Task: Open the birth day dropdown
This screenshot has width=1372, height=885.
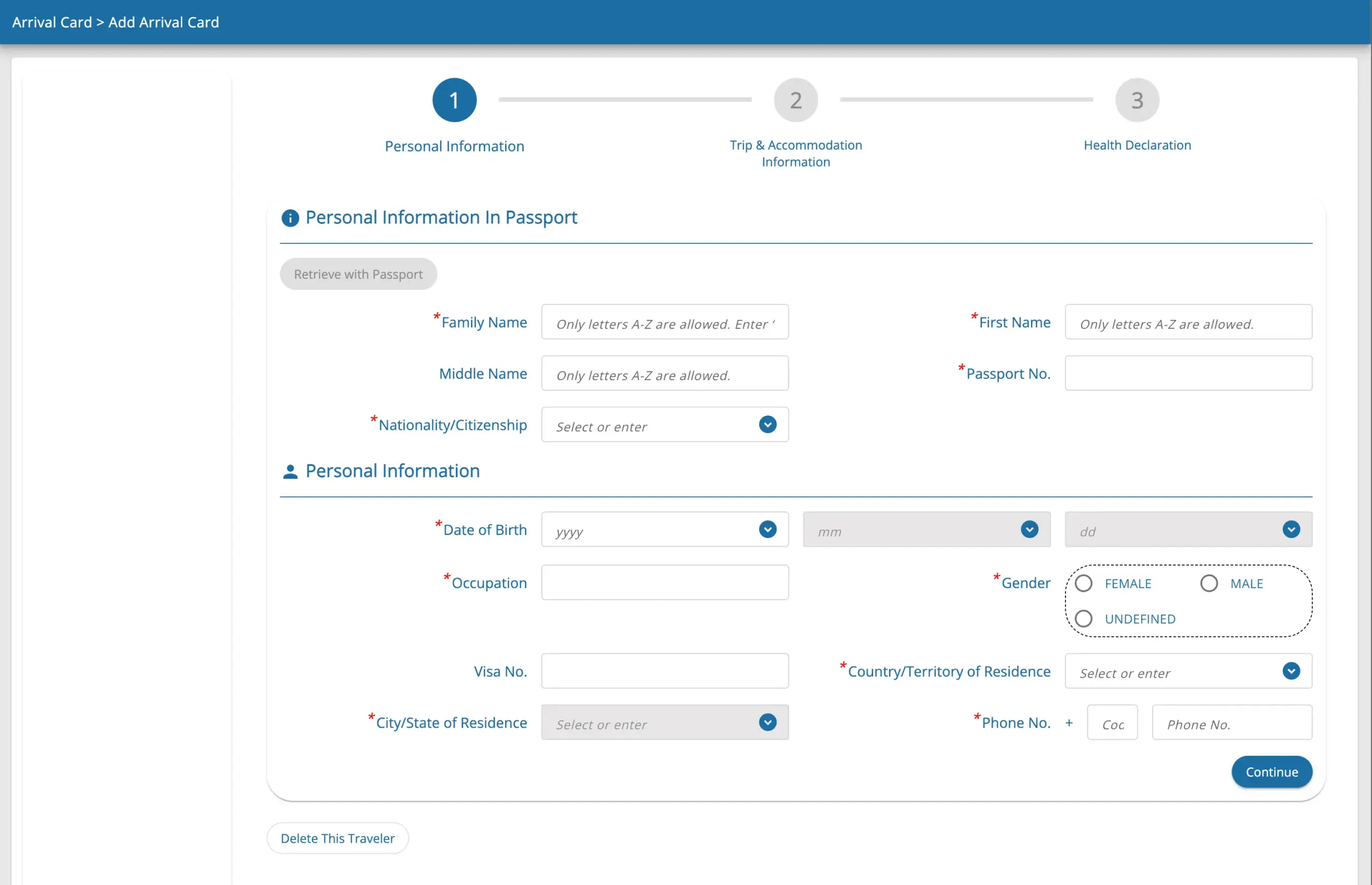Action: click(1291, 529)
